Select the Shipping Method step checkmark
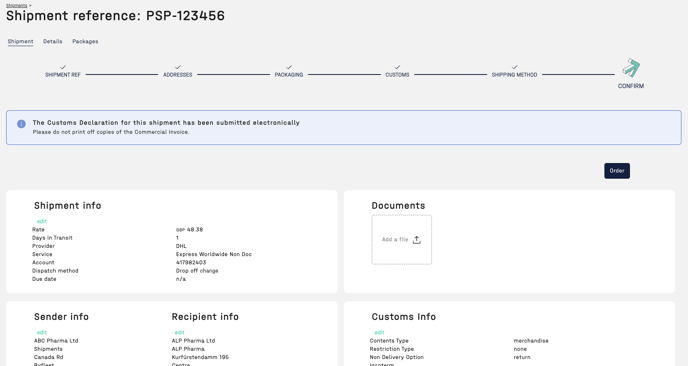 pos(514,67)
